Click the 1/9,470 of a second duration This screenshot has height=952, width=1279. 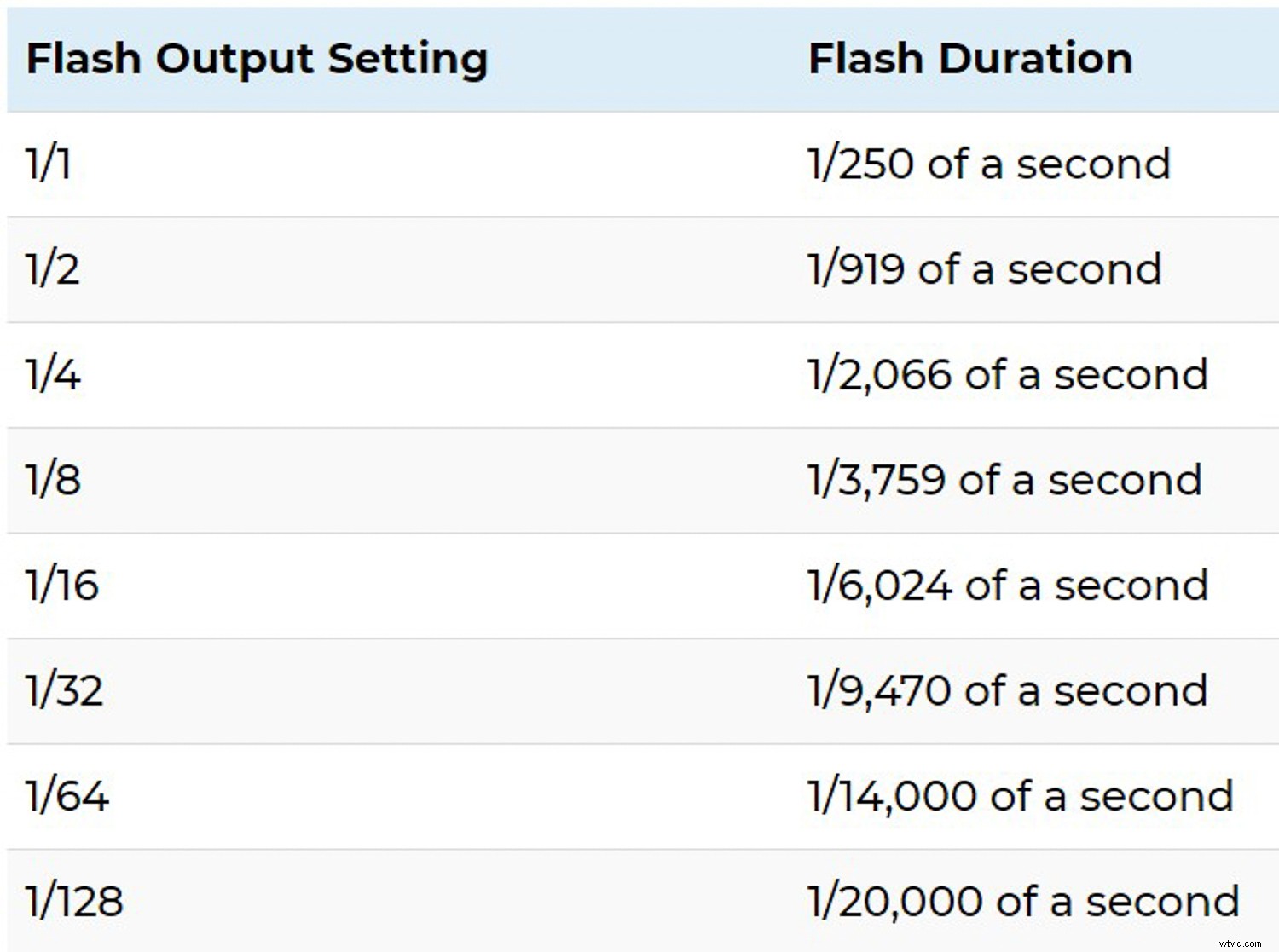pos(1008,690)
